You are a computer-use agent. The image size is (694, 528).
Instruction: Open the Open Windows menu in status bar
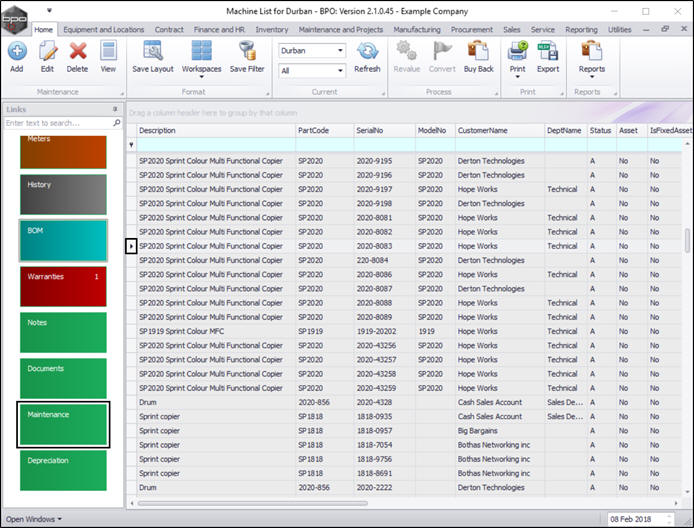35,519
